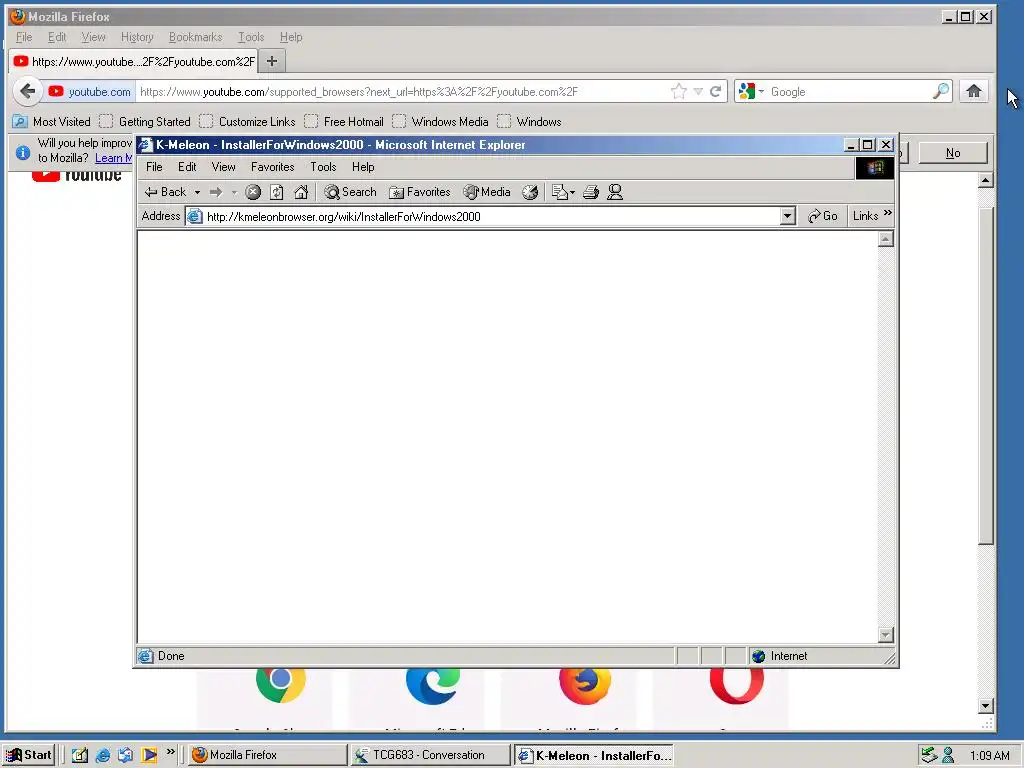The width and height of the screenshot is (1024, 768).
Task: Click the Go button beside the address bar
Action: coord(823,216)
